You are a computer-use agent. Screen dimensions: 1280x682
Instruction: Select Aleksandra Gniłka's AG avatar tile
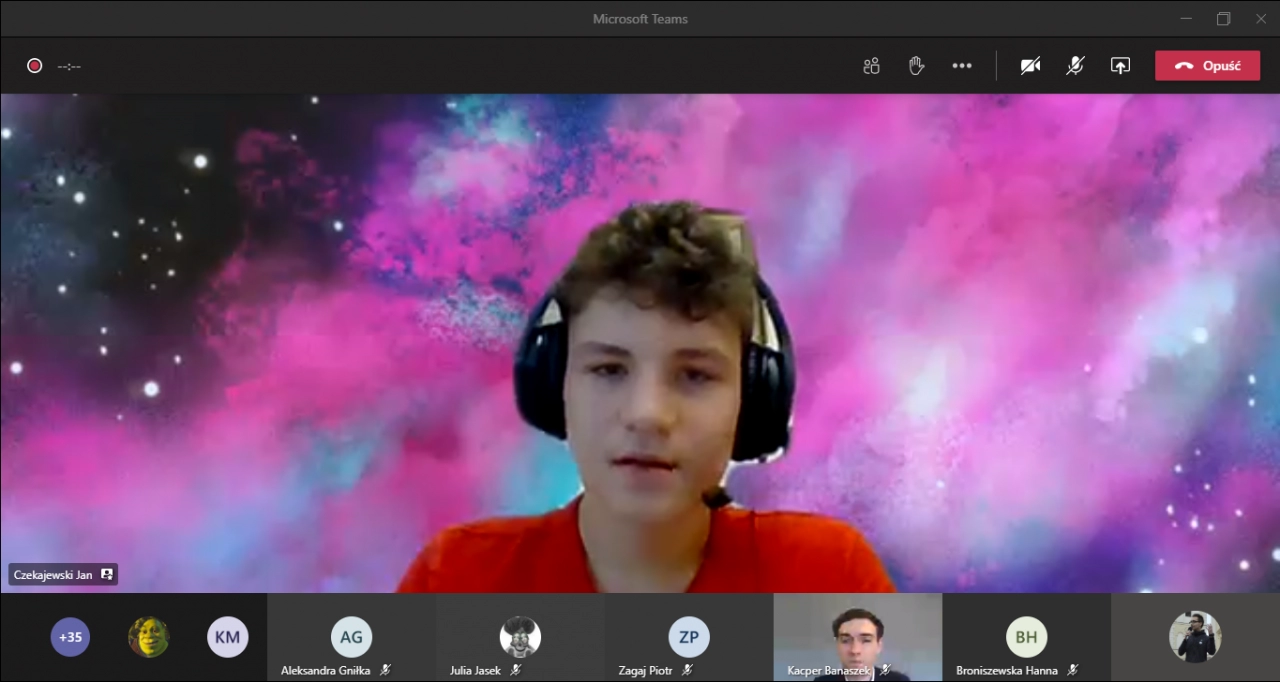pyautogui.click(x=351, y=637)
